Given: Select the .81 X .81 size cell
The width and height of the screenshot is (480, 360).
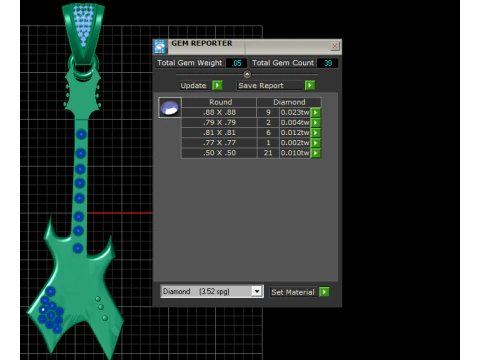Looking at the screenshot, I should pyautogui.click(x=219, y=132).
